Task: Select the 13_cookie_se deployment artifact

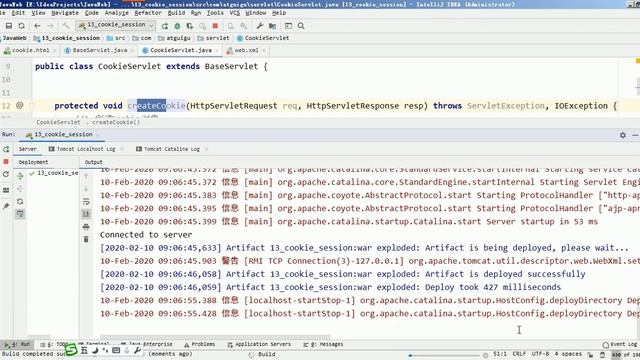Action: point(53,173)
